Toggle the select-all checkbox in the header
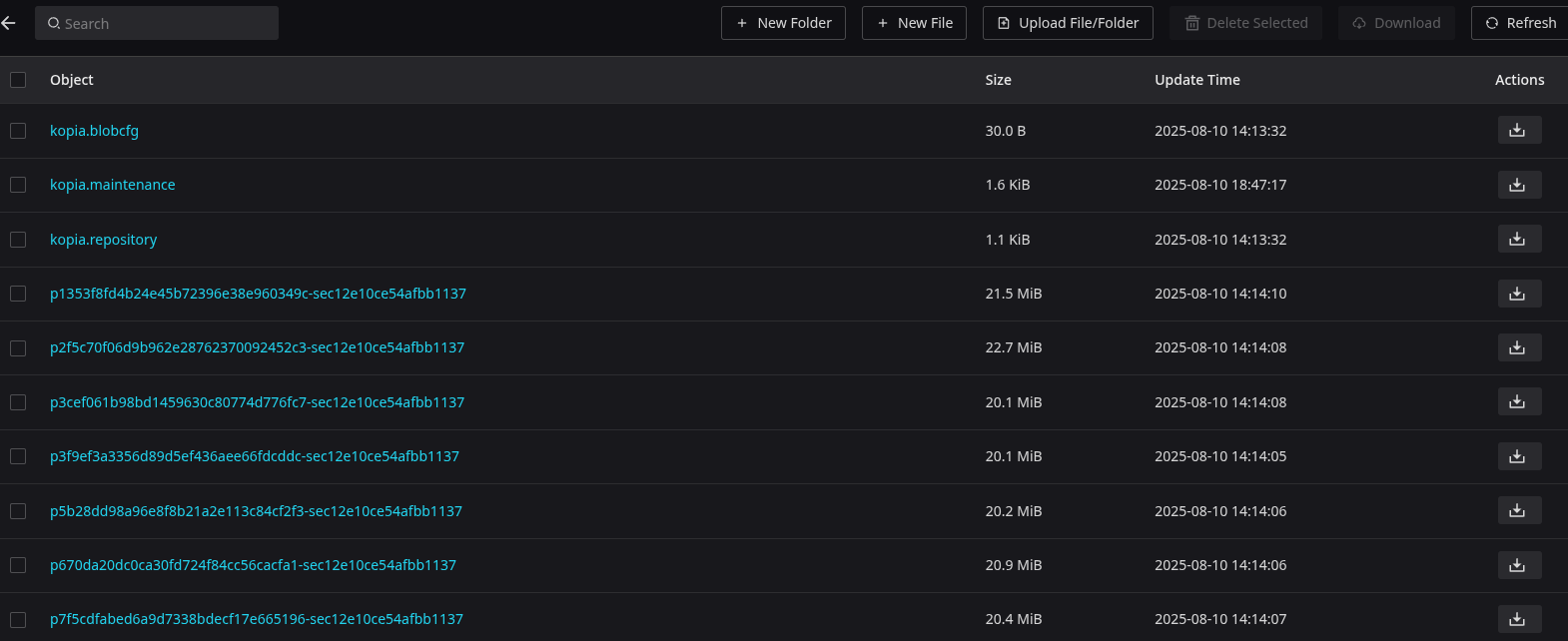 pos(18,80)
